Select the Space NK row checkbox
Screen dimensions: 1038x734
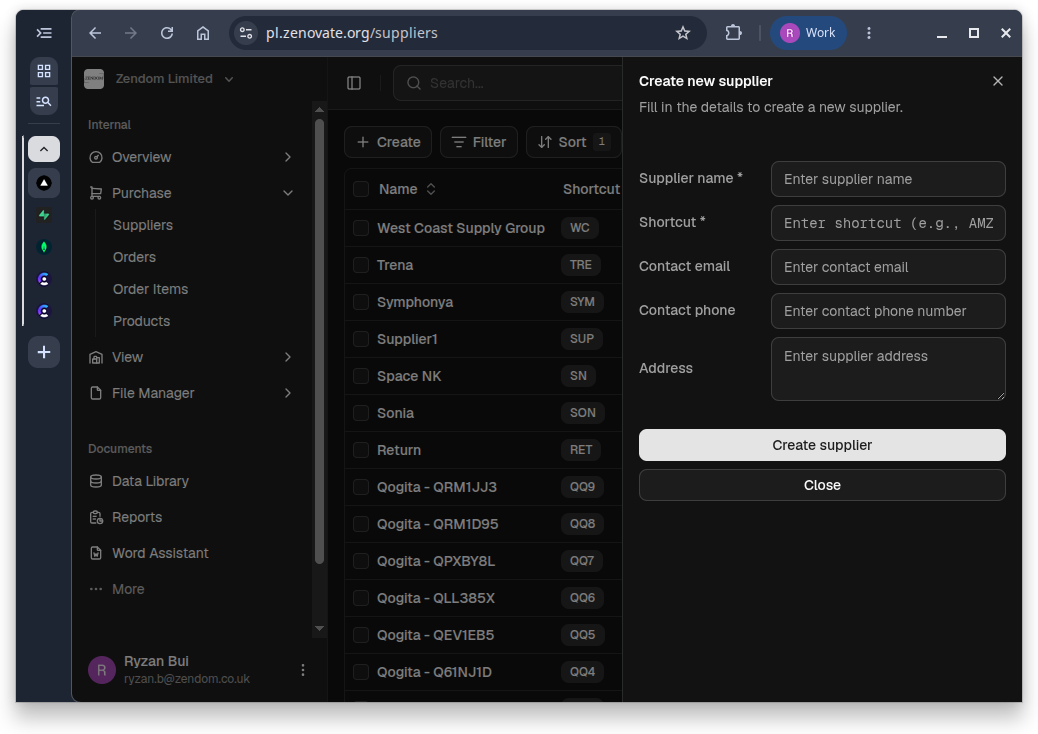pos(361,377)
